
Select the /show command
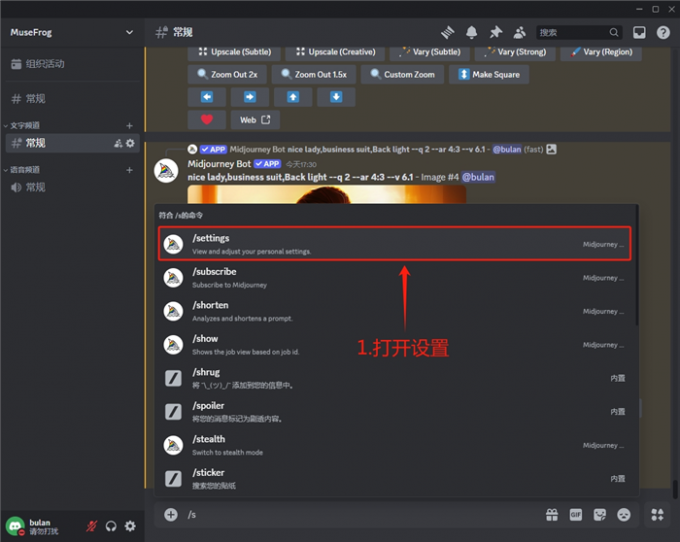[x=395, y=344]
